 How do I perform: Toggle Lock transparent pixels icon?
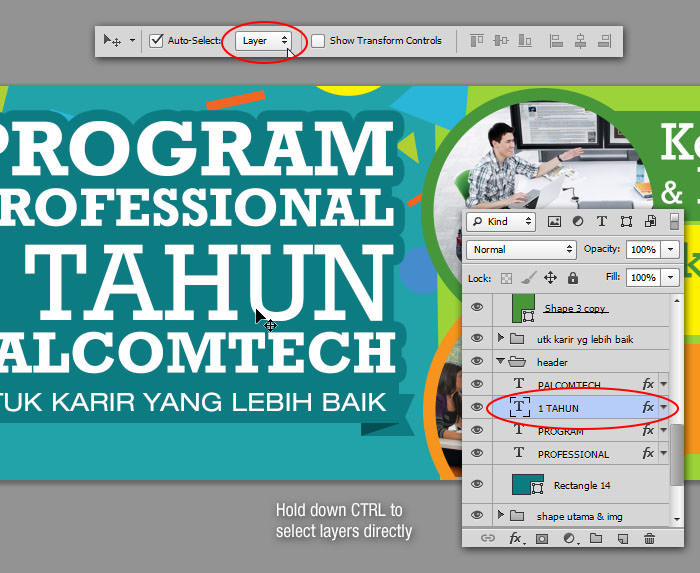tap(506, 278)
